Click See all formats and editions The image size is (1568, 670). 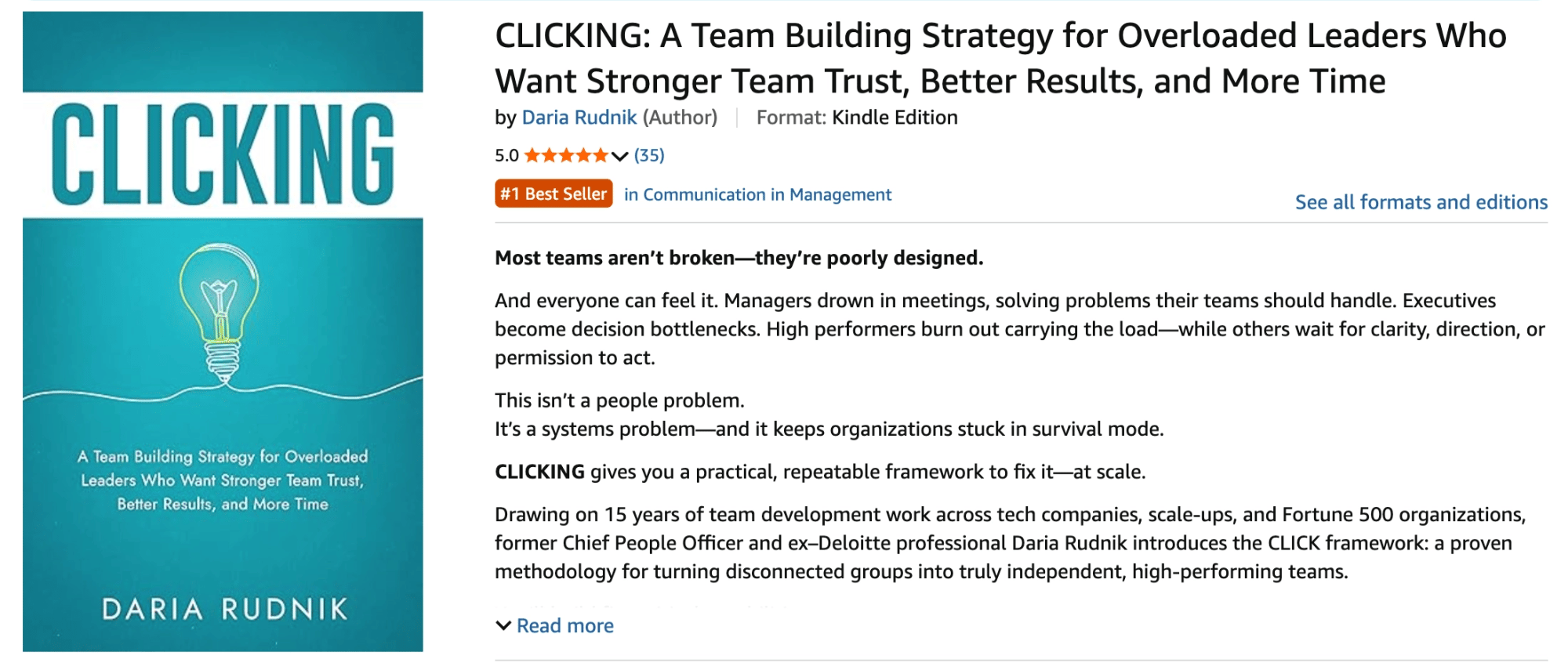(x=1421, y=202)
